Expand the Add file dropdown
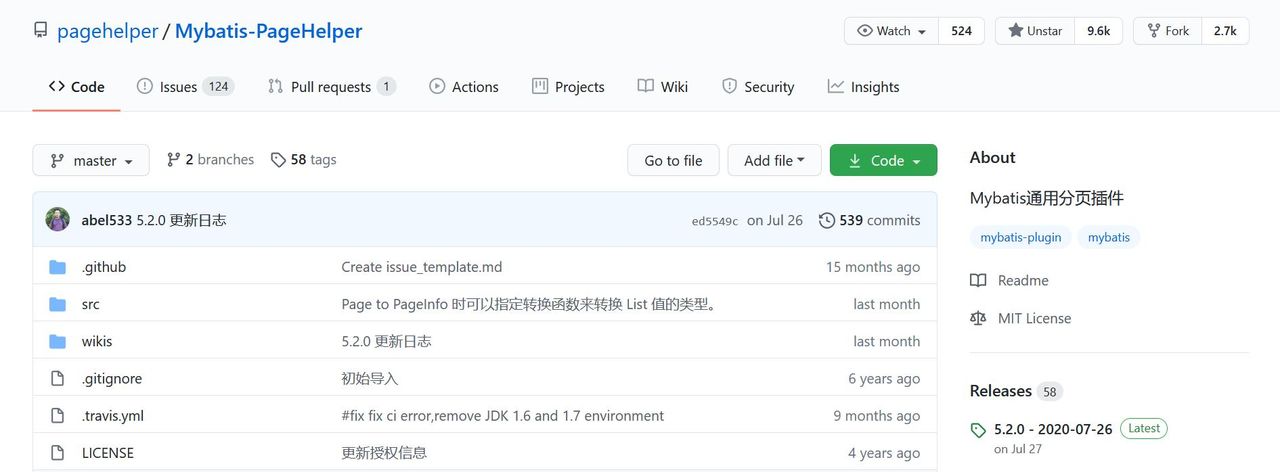1280x472 pixels. [775, 160]
